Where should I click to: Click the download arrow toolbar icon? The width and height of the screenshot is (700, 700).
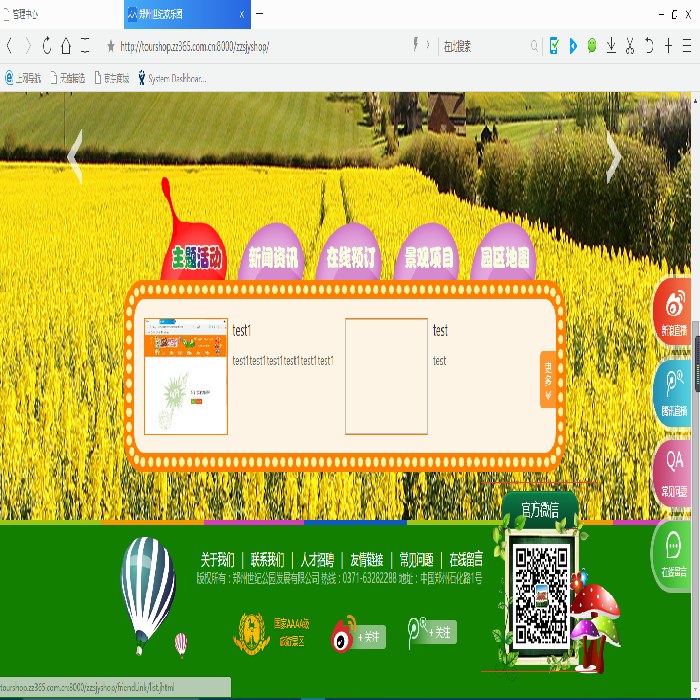pyautogui.click(x=611, y=46)
